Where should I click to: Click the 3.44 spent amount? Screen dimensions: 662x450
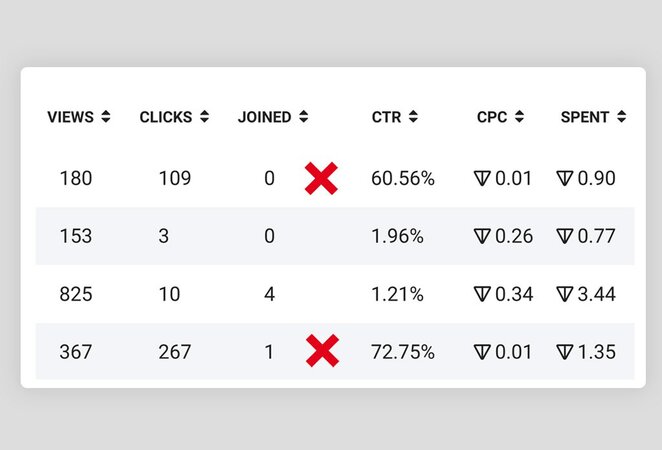(597, 294)
